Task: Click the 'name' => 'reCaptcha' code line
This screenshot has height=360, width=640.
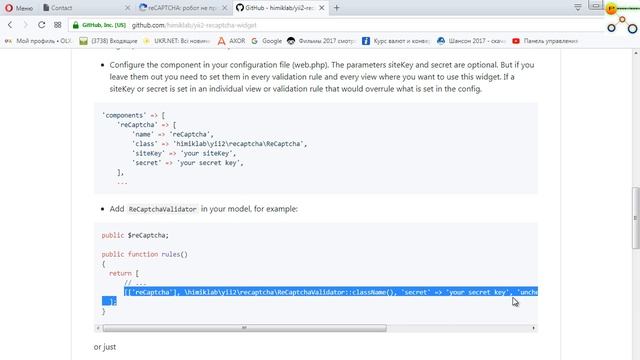Action: point(172,134)
